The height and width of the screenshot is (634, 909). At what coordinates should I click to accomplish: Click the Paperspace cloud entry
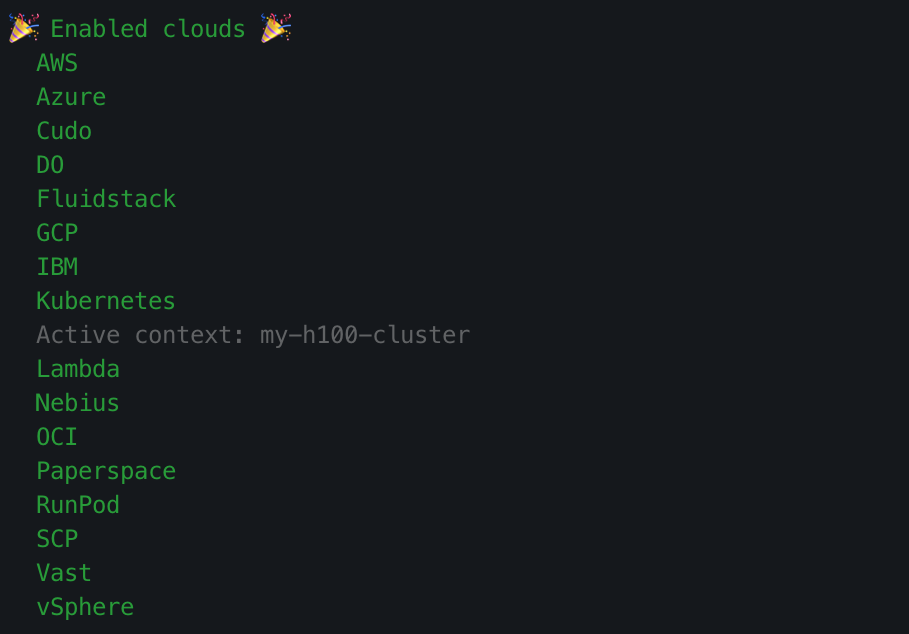click(x=106, y=471)
